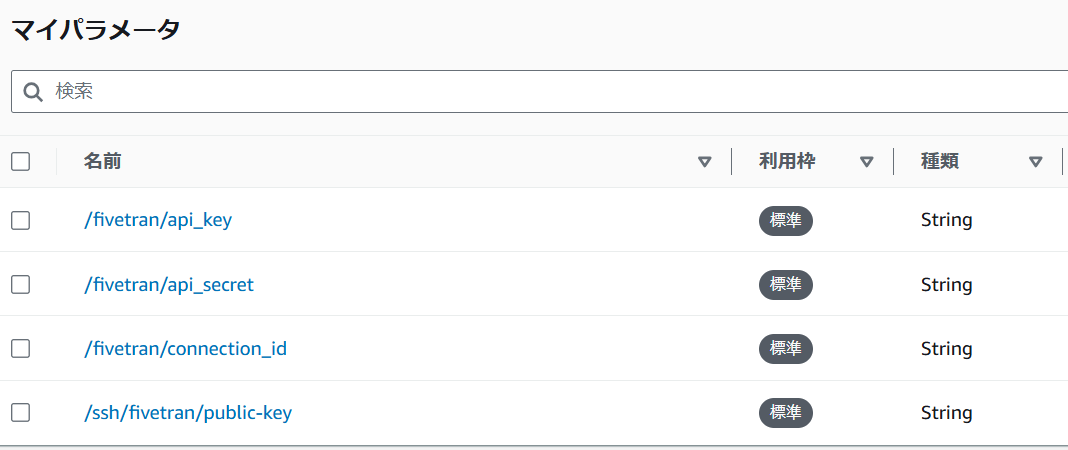Sort by the 名前 column arrow
Screen dimensions: 1068x450
tap(705, 162)
